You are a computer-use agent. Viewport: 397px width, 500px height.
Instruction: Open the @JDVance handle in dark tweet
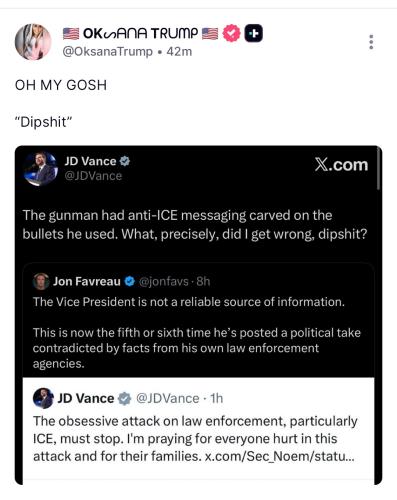(x=93, y=176)
